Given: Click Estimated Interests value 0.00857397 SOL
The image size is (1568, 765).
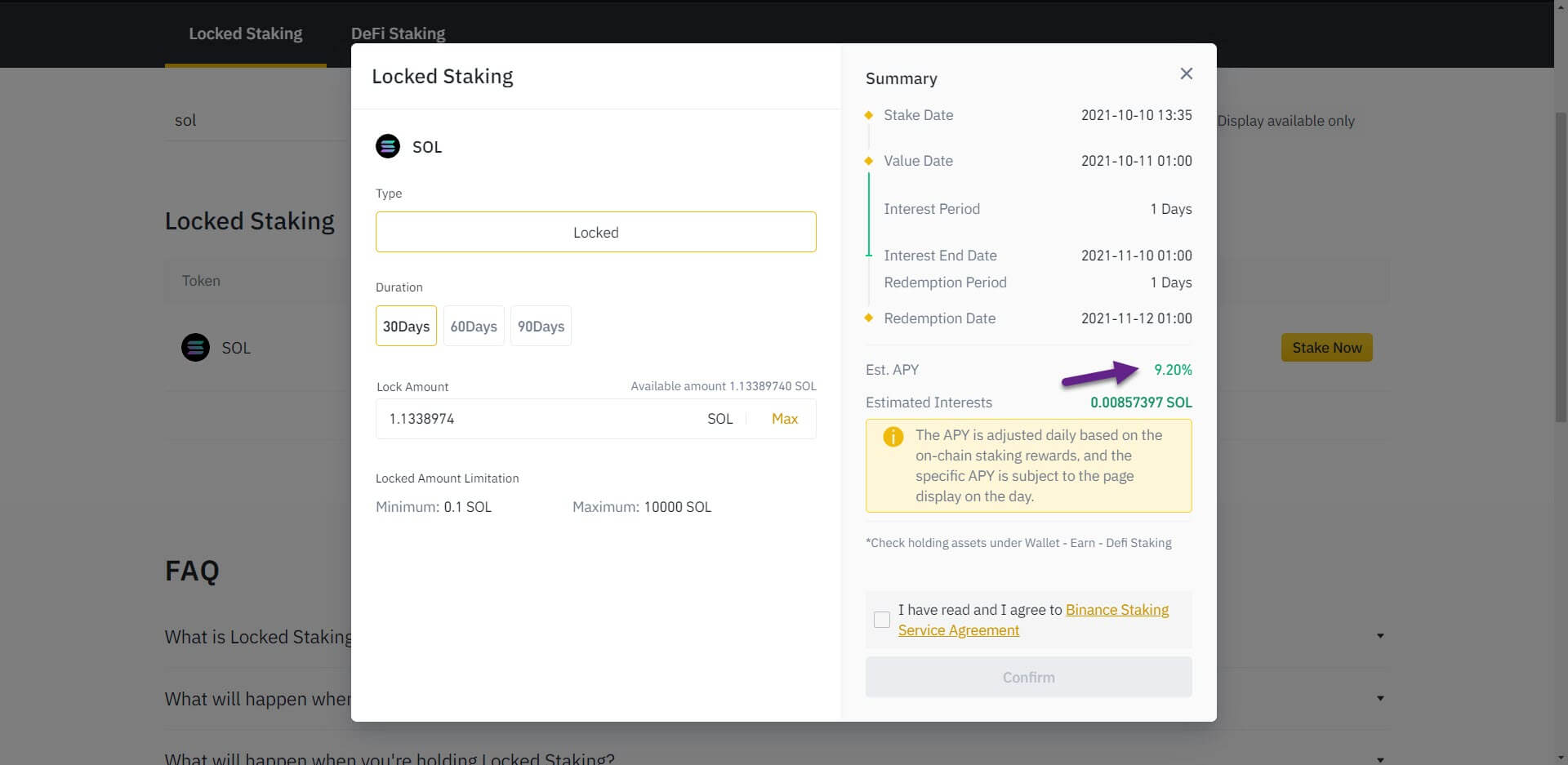Looking at the screenshot, I should tap(1141, 403).
